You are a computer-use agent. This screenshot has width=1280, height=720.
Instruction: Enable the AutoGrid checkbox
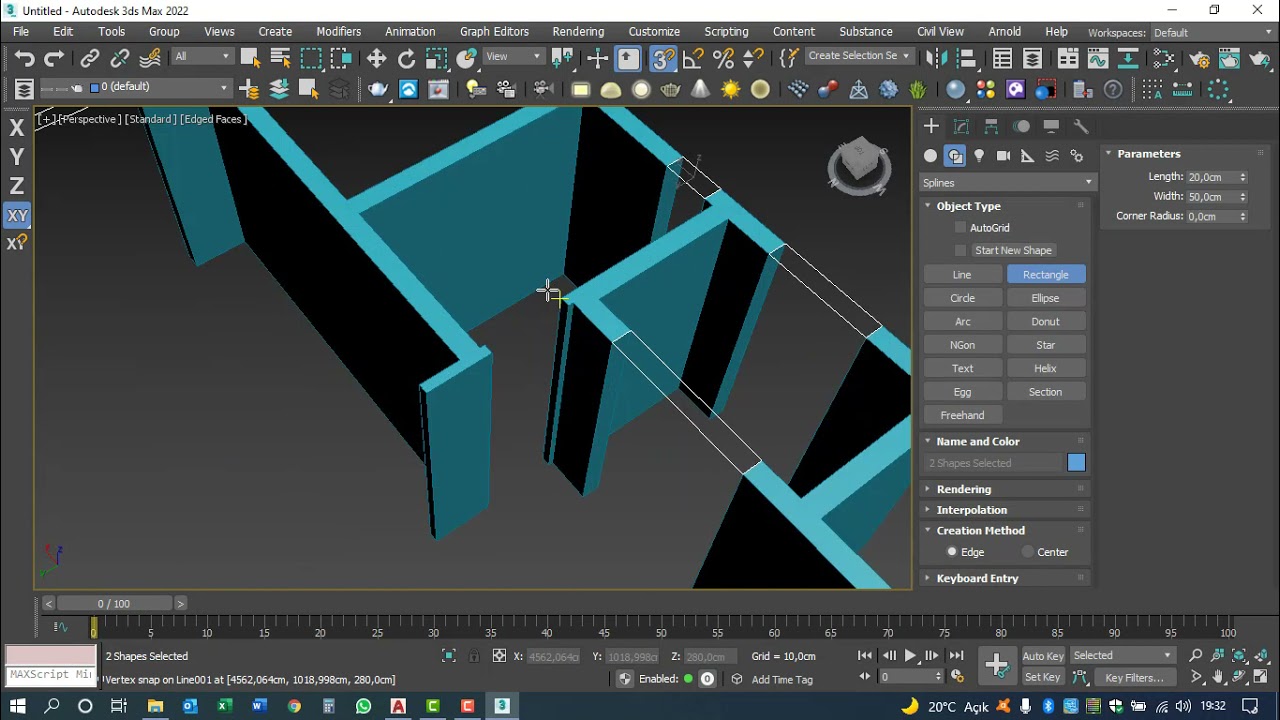point(961,228)
